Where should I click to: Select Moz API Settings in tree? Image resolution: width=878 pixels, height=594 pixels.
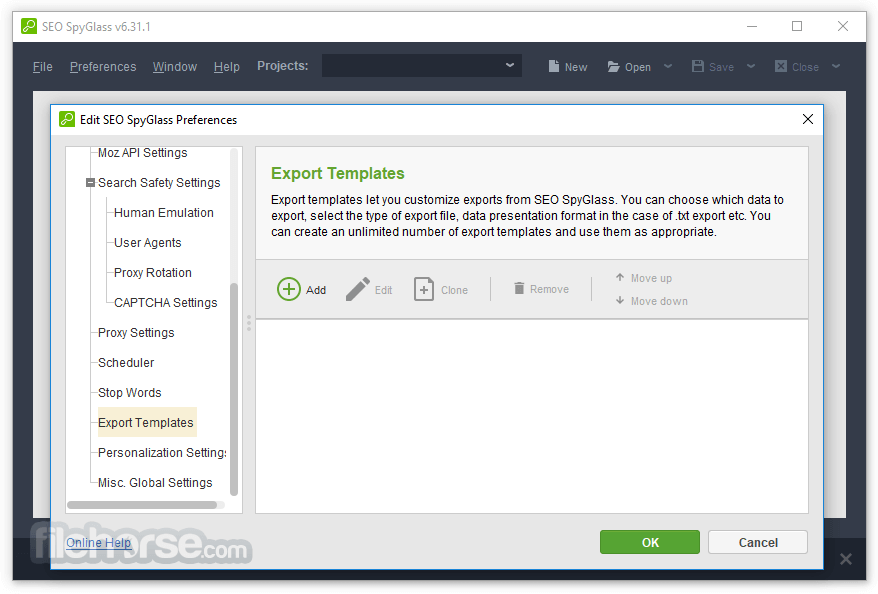pyautogui.click(x=143, y=153)
